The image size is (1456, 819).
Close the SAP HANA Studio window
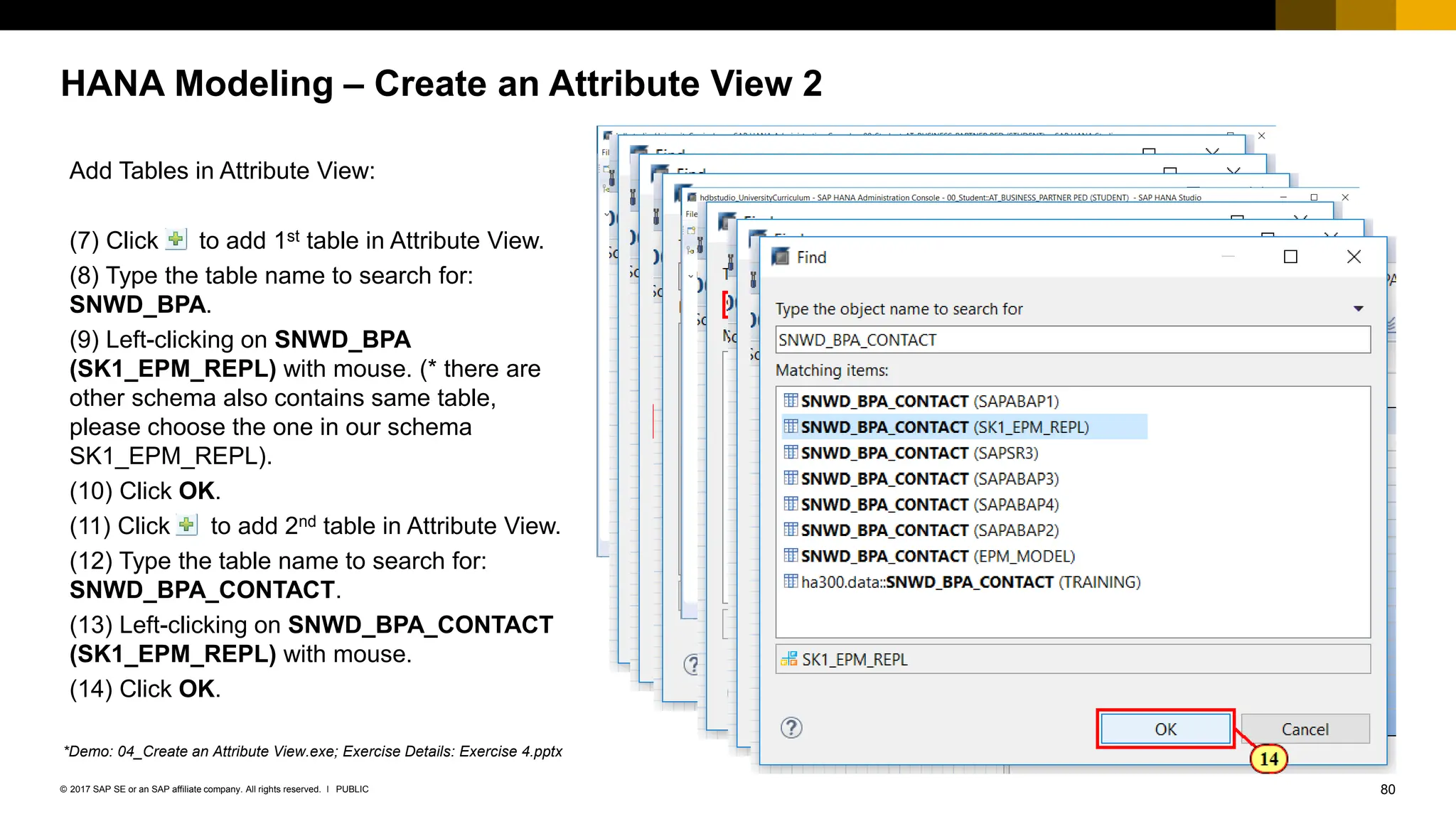pyautogui.click(x=1345, y=198)
